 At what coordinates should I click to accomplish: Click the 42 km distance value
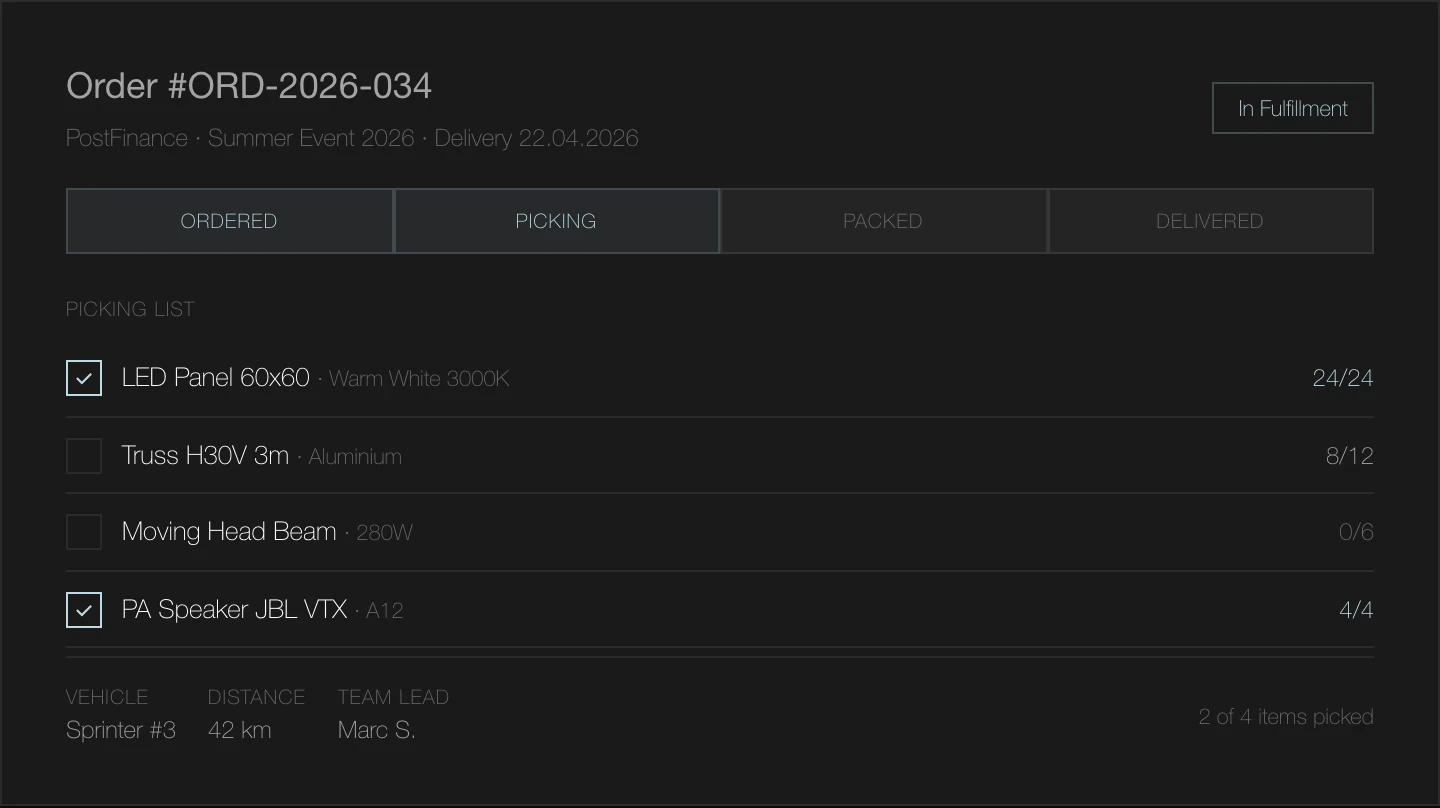click(x=240, y=730)
